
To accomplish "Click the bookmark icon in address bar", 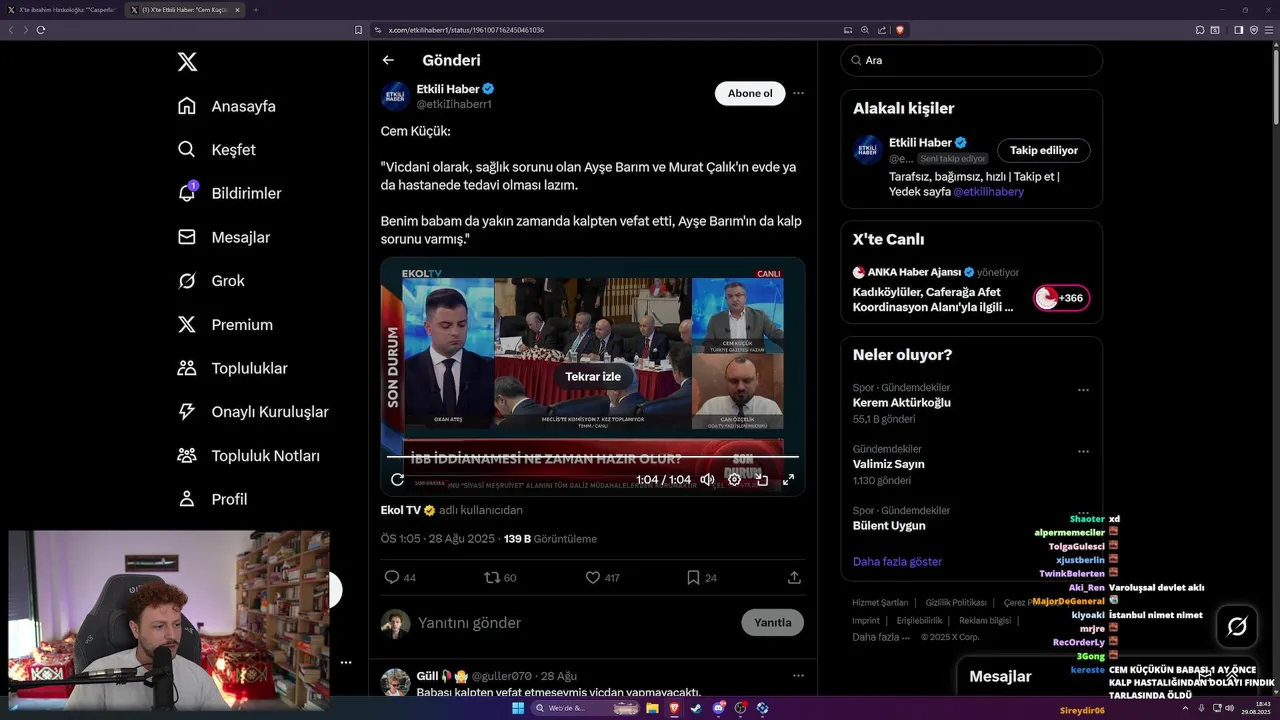I will point(359,30).
